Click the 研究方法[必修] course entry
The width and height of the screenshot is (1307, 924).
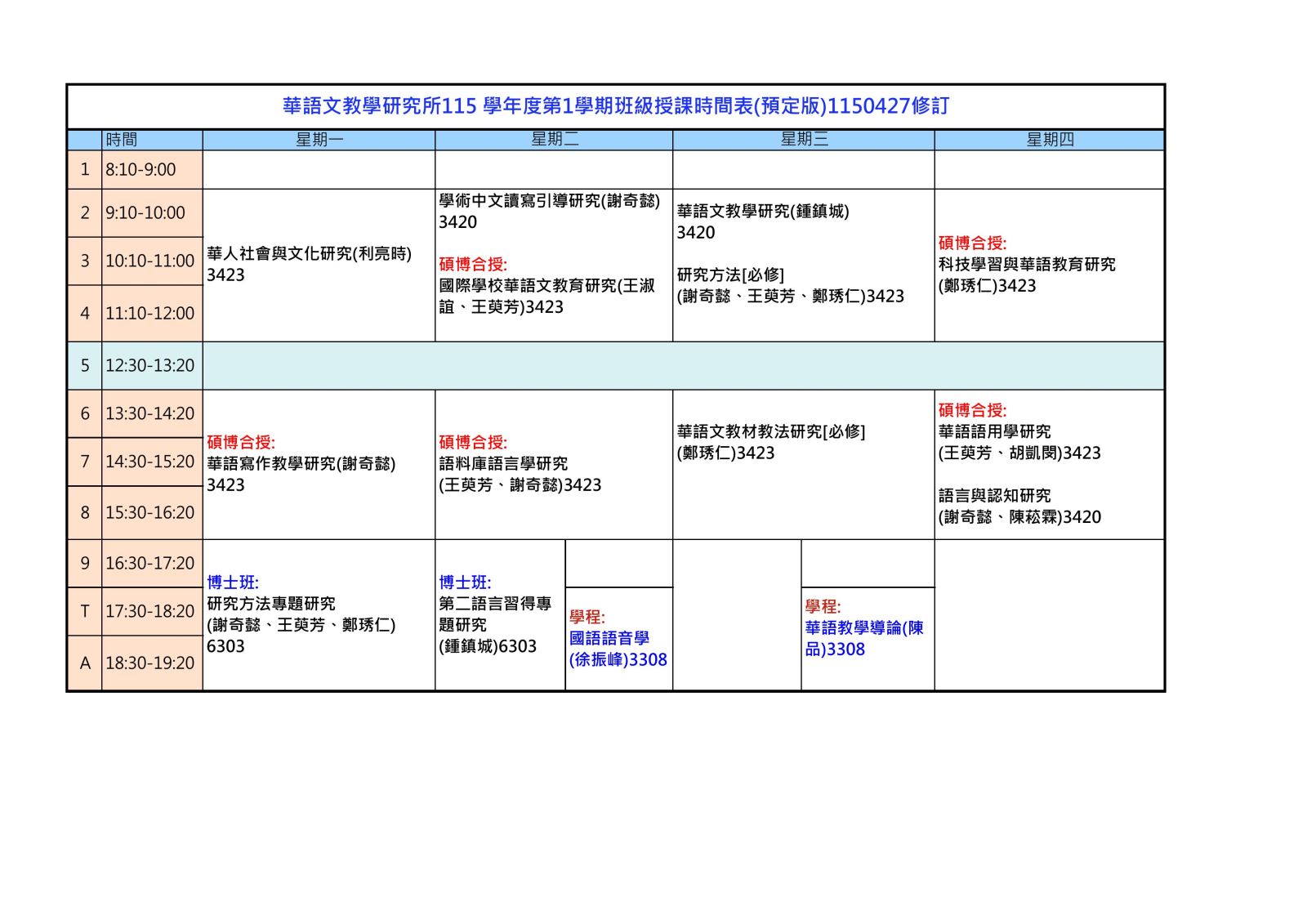click(x=729, y=275)
